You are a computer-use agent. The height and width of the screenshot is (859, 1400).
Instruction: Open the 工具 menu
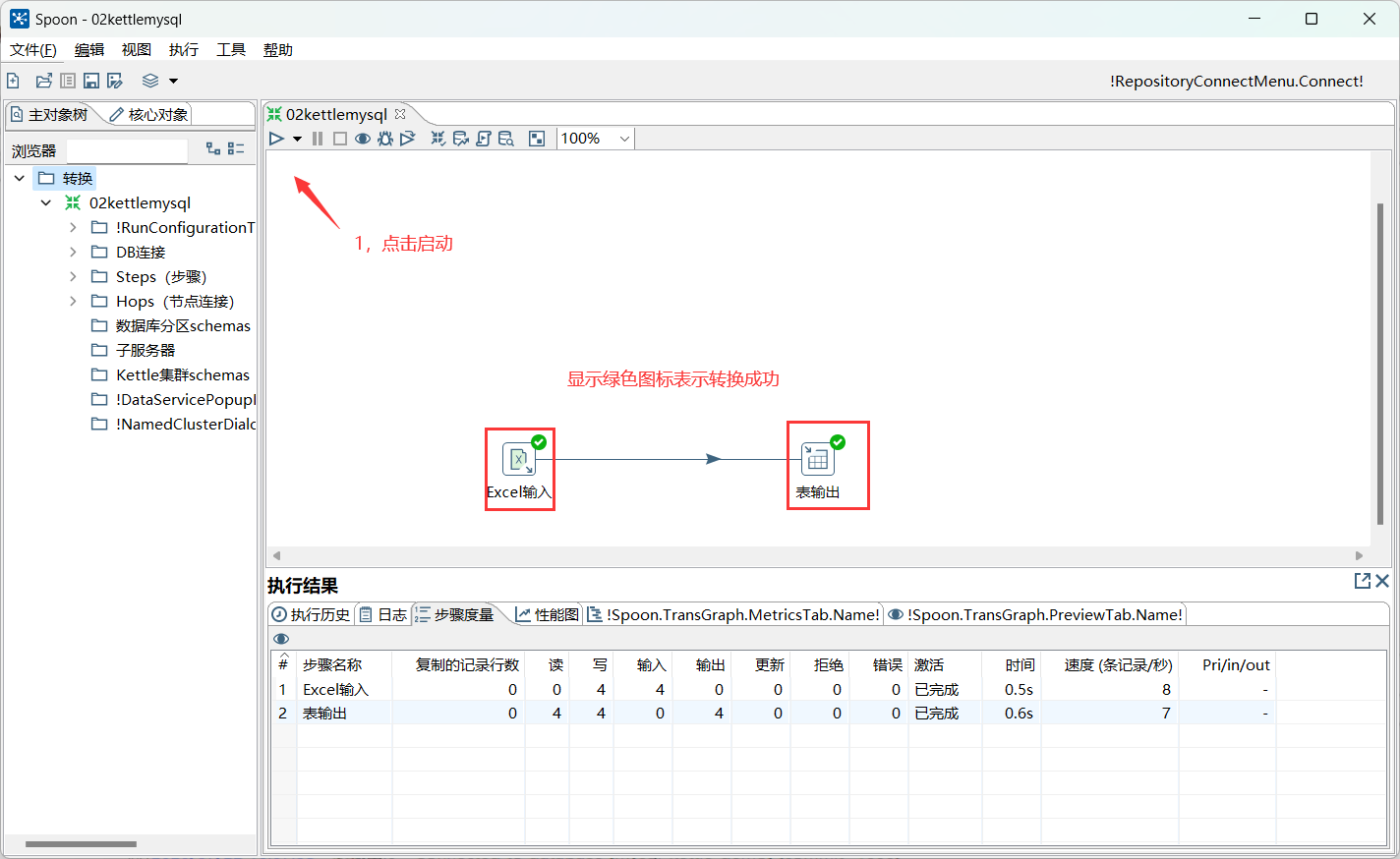230,49
